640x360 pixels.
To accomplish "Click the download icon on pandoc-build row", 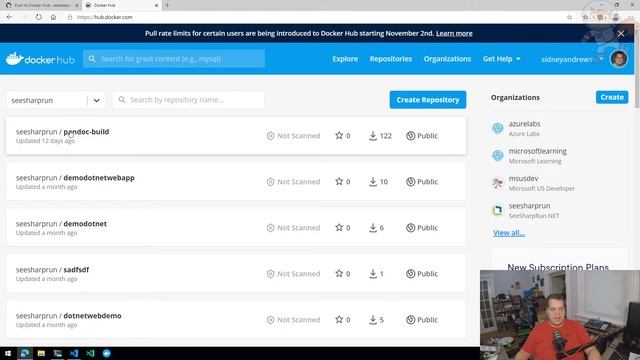I will coord(373,136).
